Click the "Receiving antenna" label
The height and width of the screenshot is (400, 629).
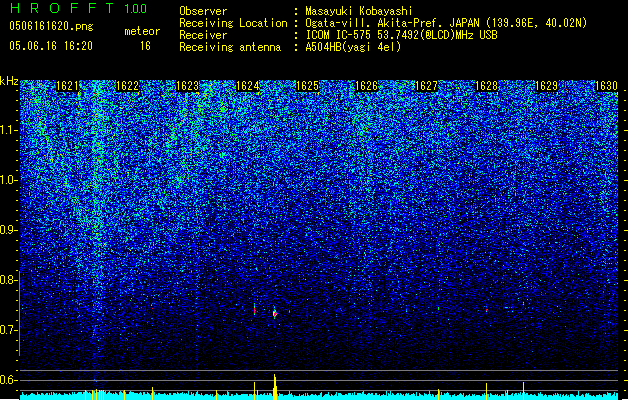tap(230, 47)
